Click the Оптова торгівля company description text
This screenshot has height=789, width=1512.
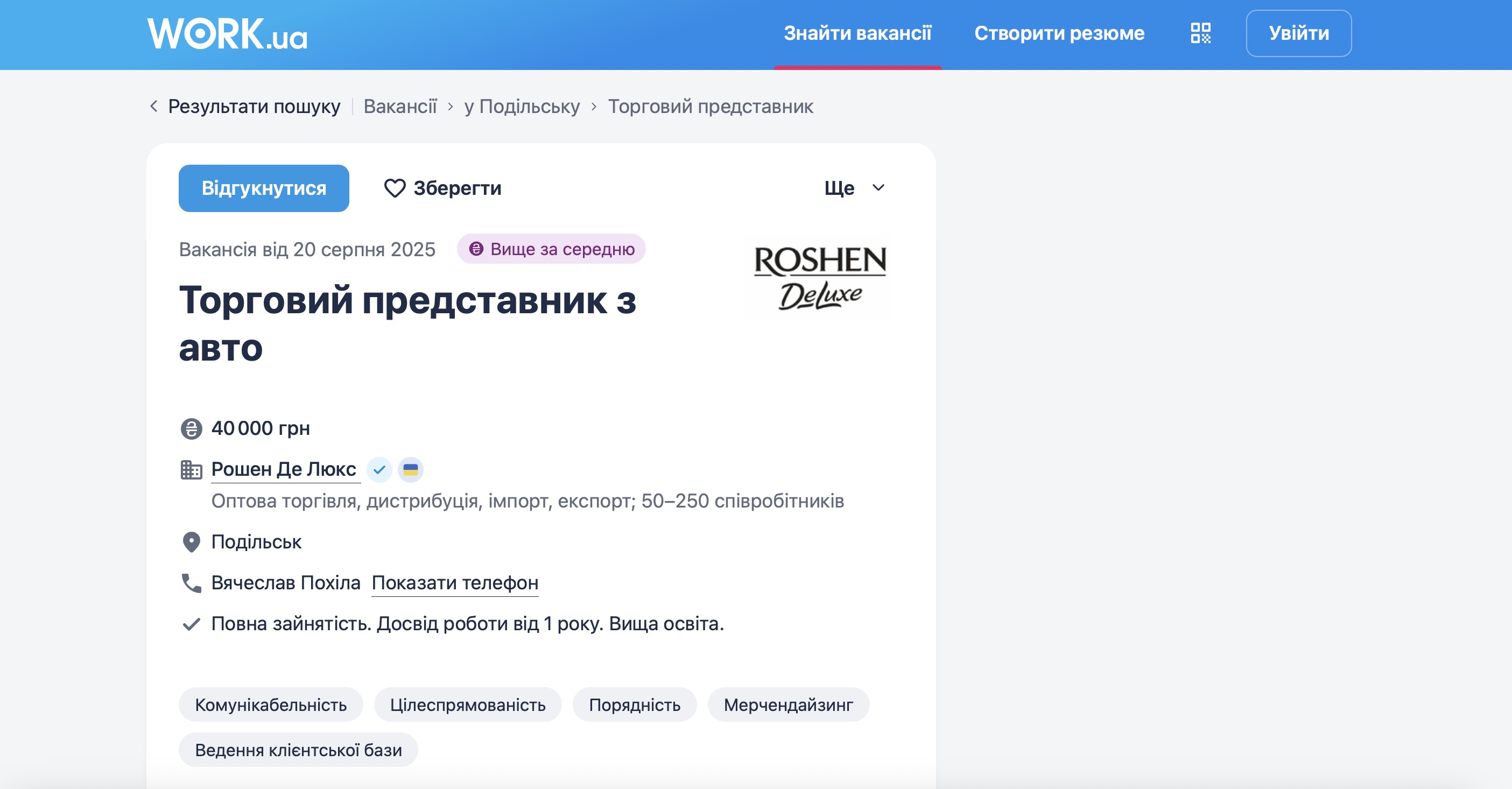(528, 501)
